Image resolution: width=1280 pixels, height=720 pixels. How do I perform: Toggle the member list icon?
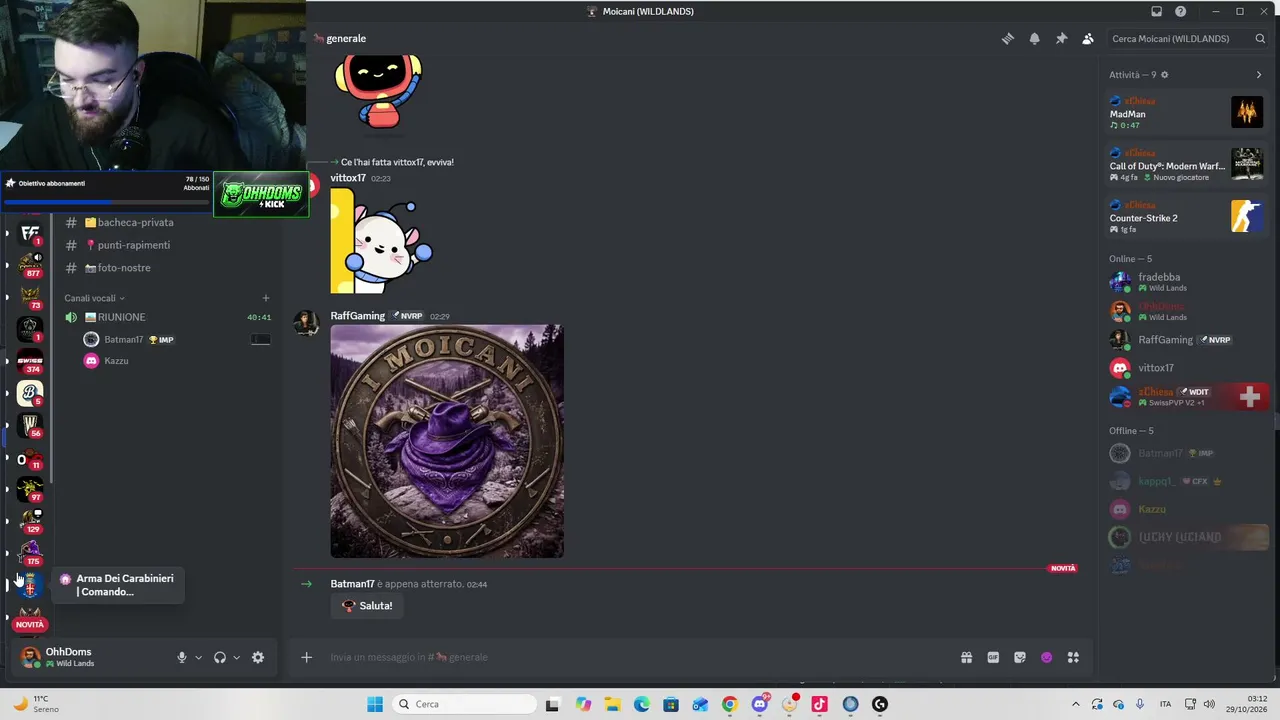point(1088,39)
